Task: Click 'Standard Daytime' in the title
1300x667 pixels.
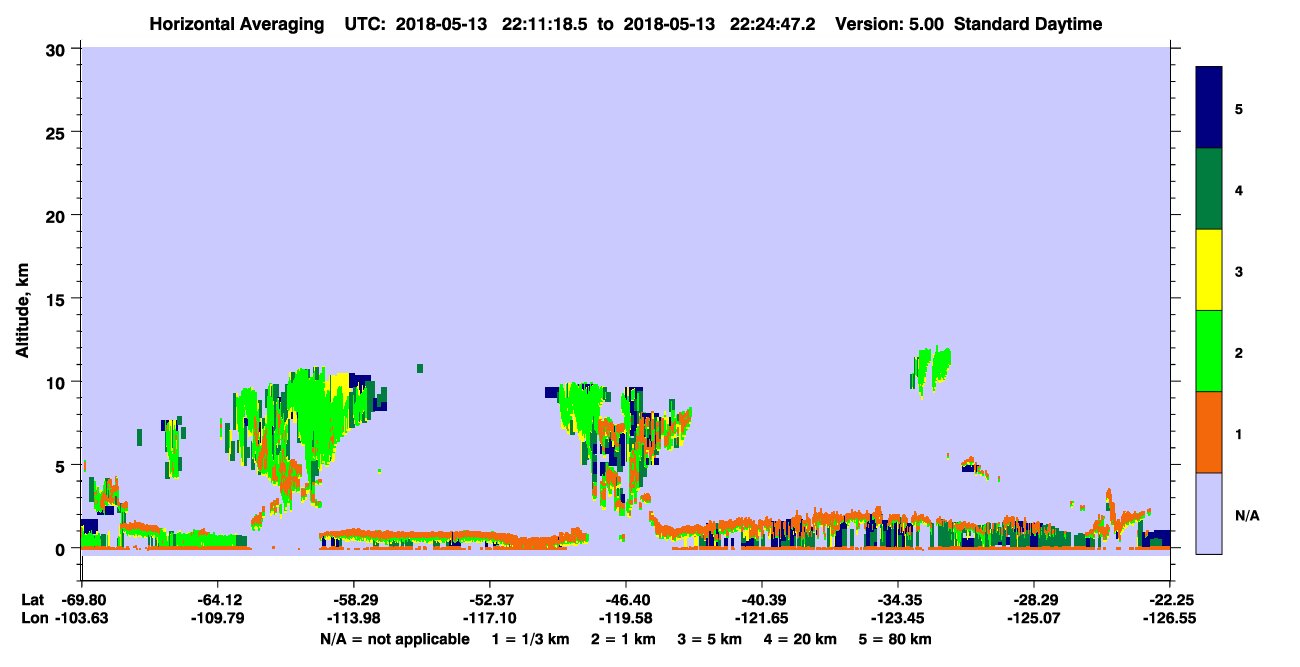Action: click(x=1028, y=24)
